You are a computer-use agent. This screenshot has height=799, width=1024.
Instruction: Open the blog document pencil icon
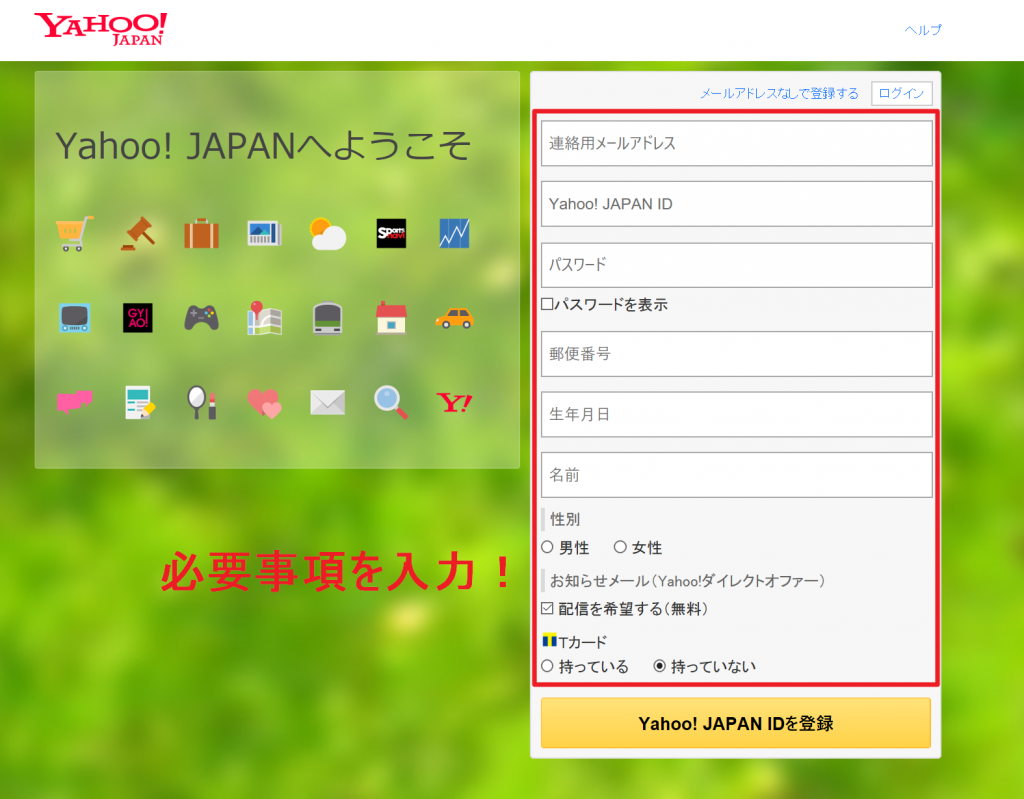[x=139, y=402]
